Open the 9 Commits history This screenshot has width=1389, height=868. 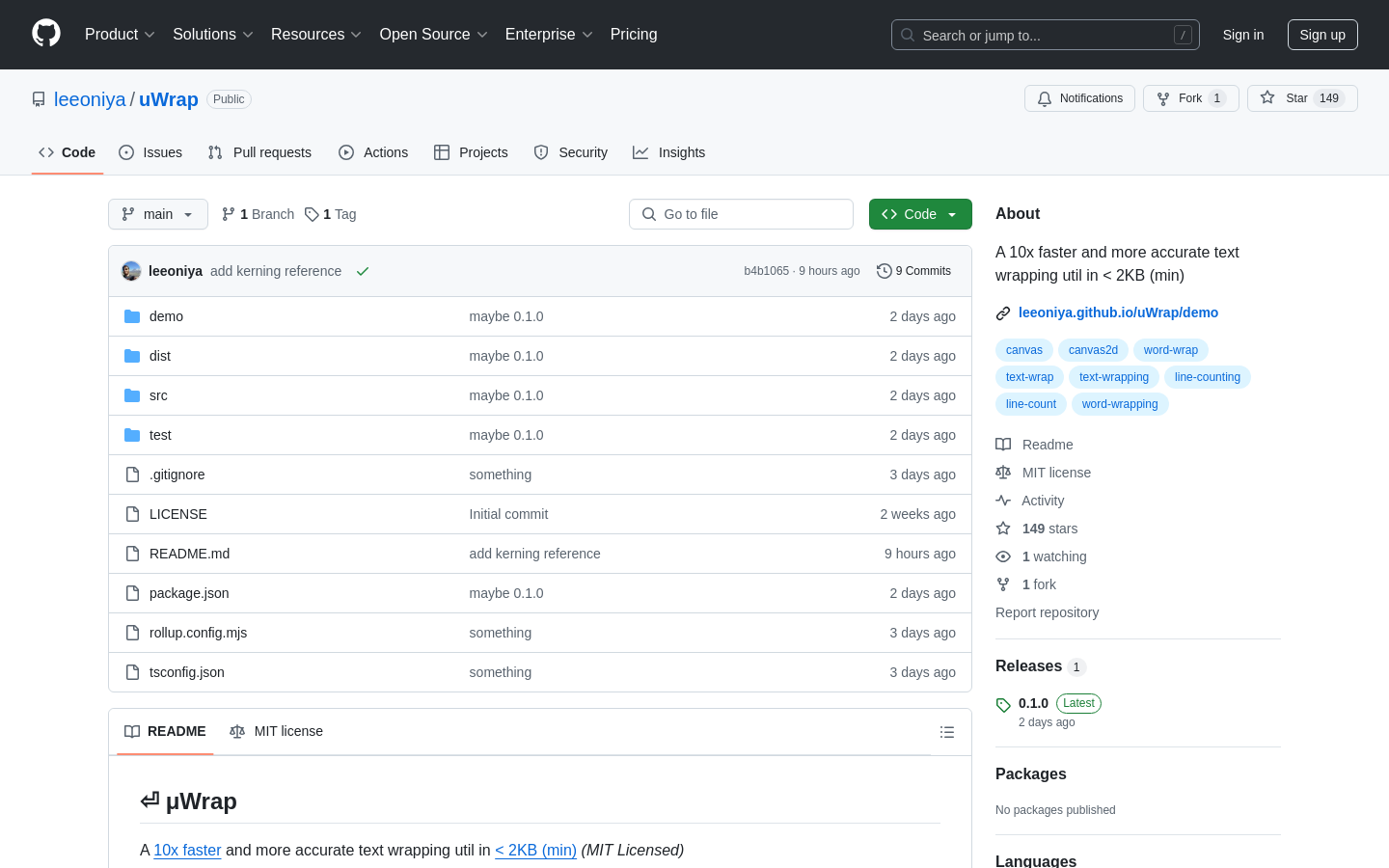[913, 271]
